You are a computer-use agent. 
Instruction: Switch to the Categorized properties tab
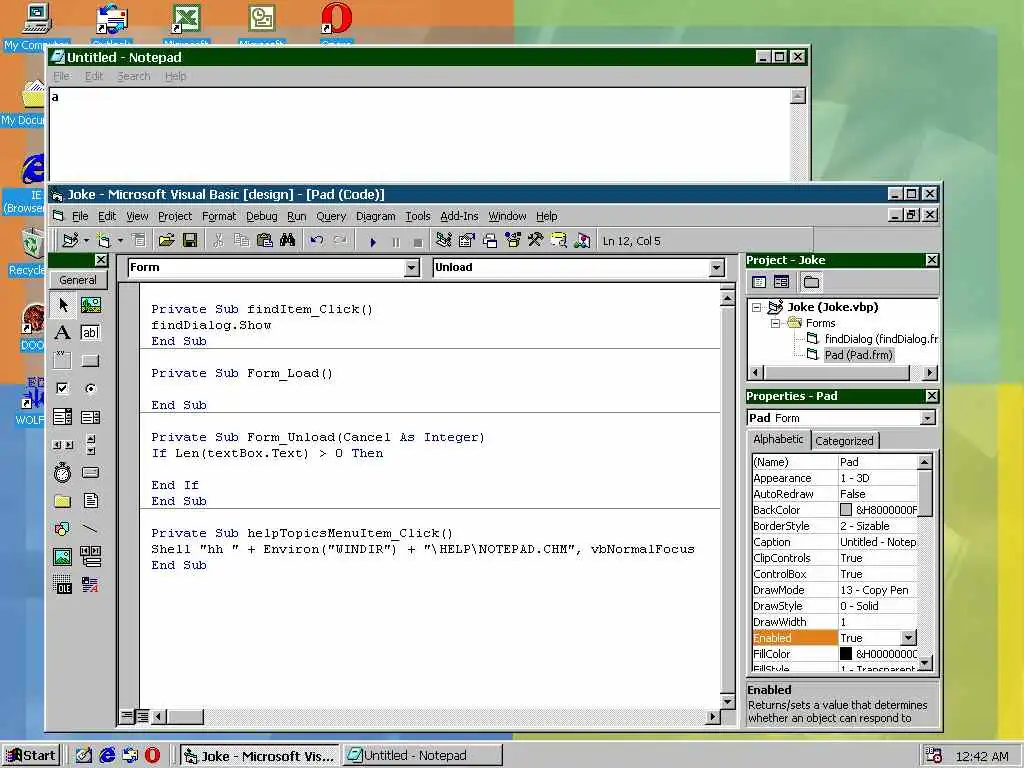click(x=844, y=441)
